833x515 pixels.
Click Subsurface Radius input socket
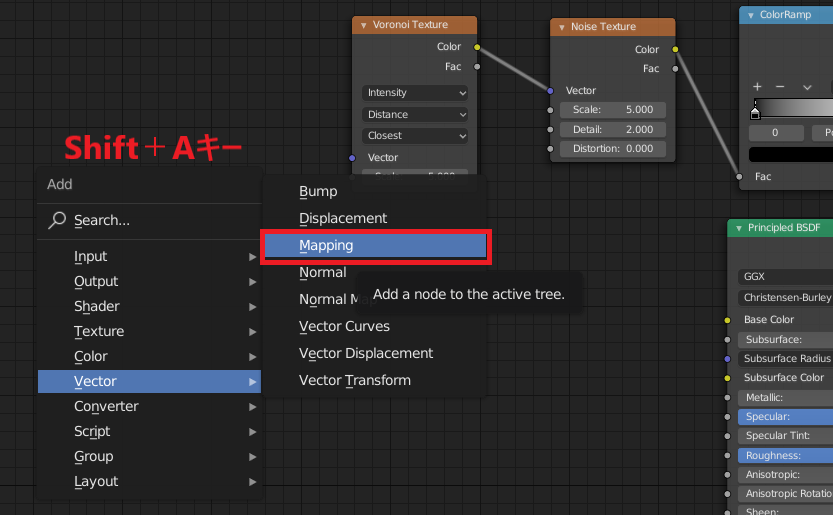[728, 359]
